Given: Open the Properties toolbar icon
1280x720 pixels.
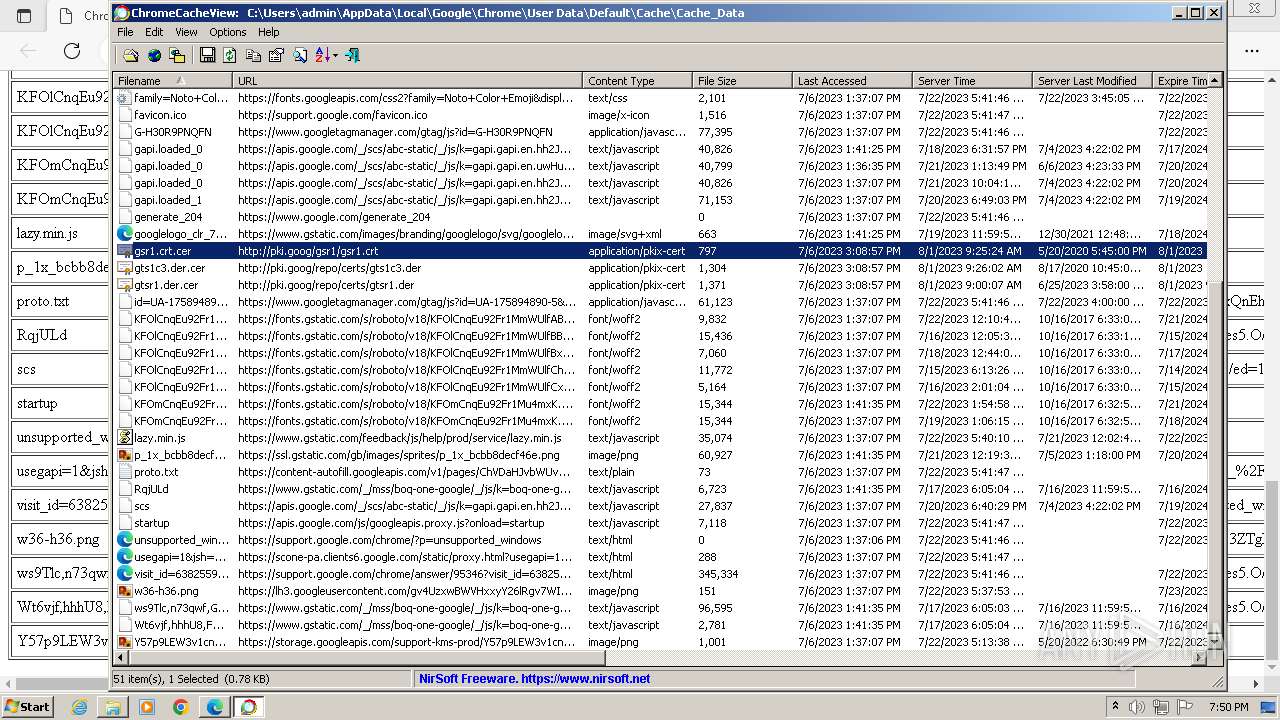Looking at the screenshot, I should pyautogui.click(x=276, y=55).
